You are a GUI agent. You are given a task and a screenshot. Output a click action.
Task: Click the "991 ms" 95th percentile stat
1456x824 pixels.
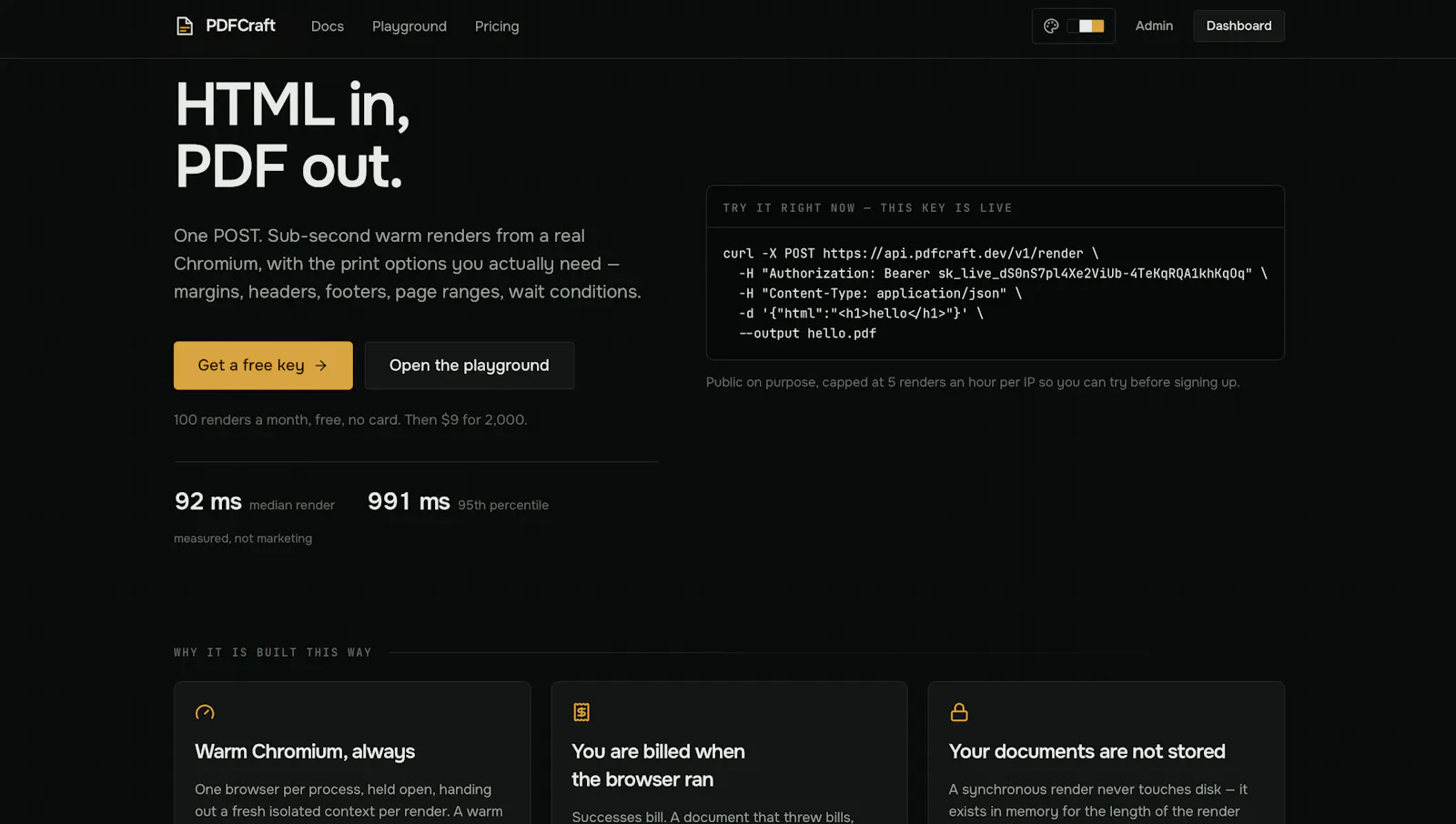tap(458, 502)
